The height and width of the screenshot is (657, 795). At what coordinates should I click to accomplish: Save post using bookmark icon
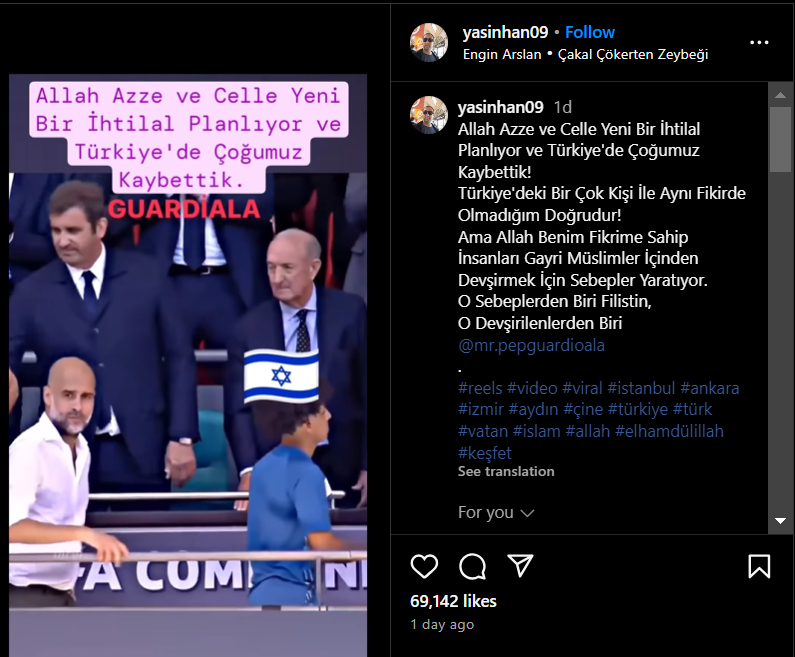759,566
